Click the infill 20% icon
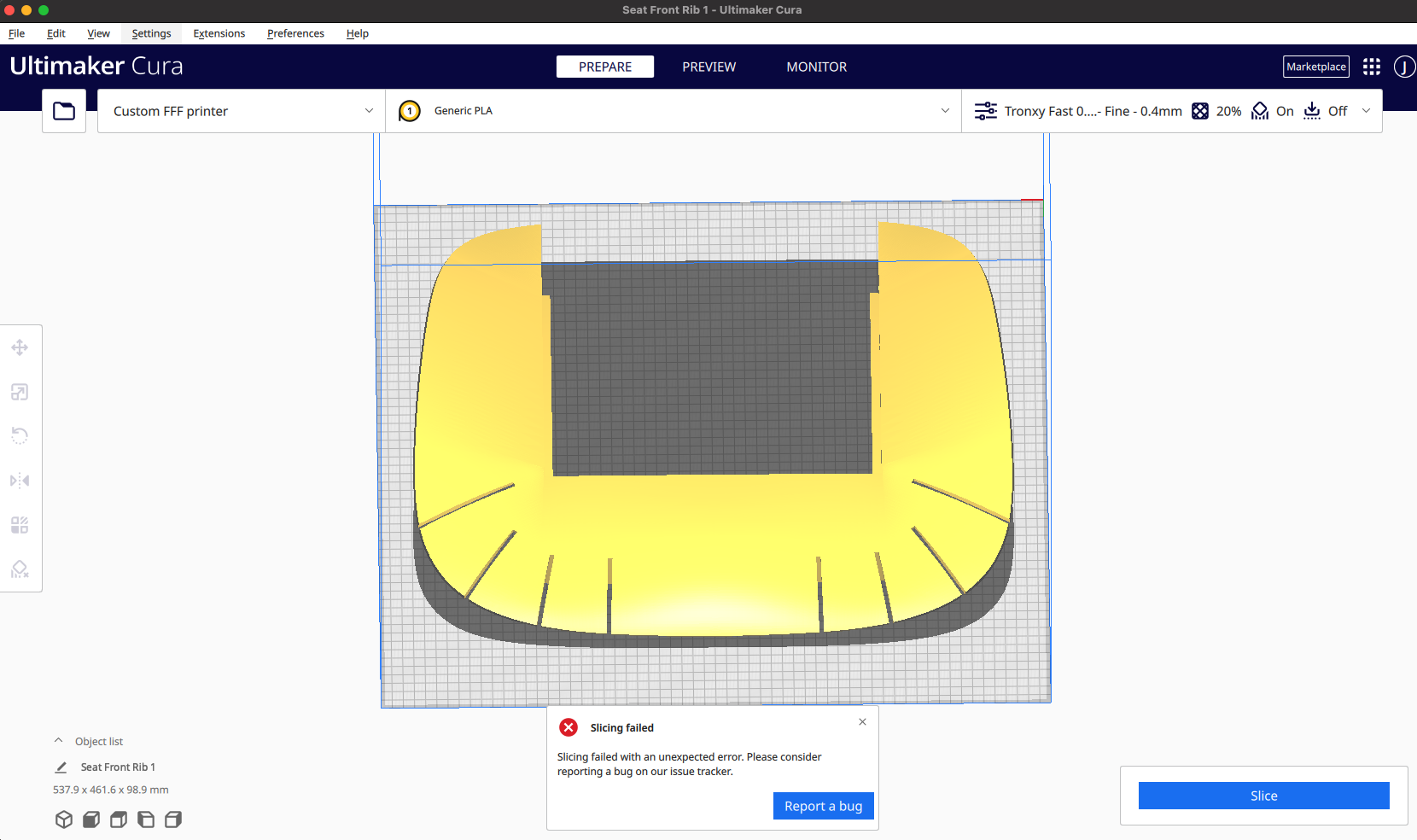This screenshot has width=1417, height=840. [1200, 111]
